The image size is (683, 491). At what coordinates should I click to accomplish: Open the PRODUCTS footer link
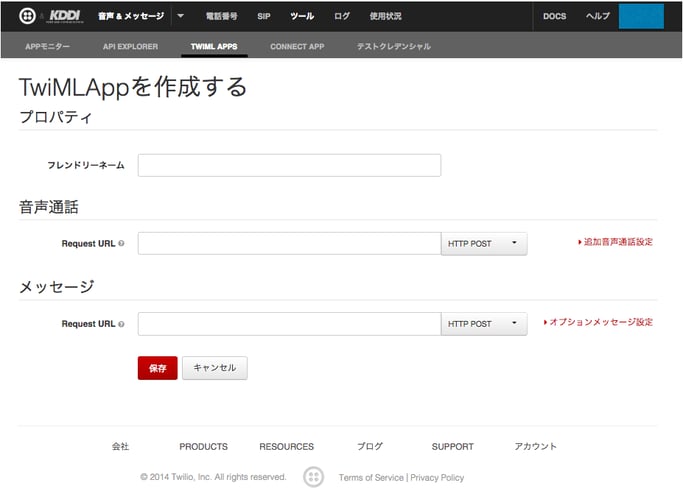(203, 447)
